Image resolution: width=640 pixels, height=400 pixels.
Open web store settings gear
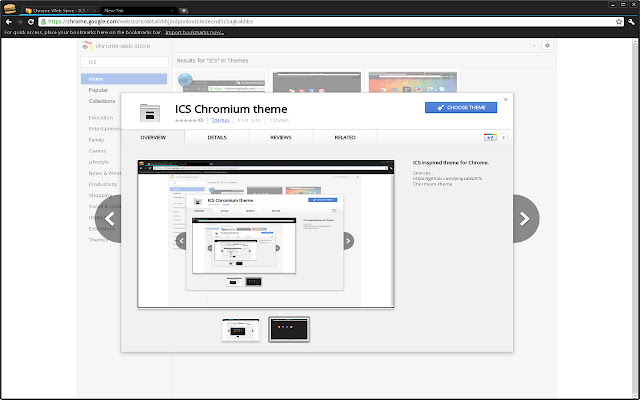click(x=547, y=46)
